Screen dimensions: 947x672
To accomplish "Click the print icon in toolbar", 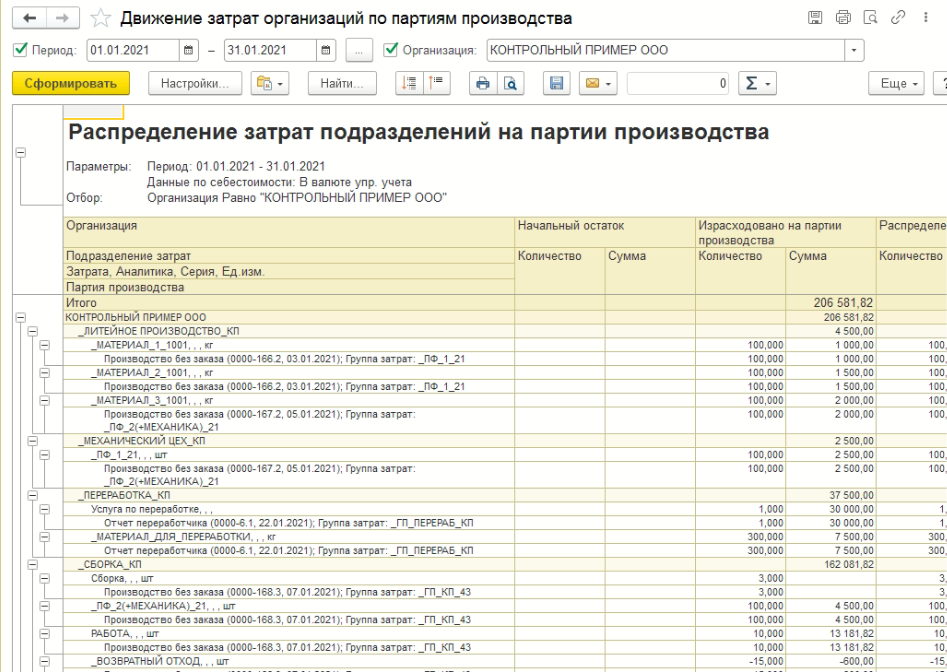I will 482,84.
